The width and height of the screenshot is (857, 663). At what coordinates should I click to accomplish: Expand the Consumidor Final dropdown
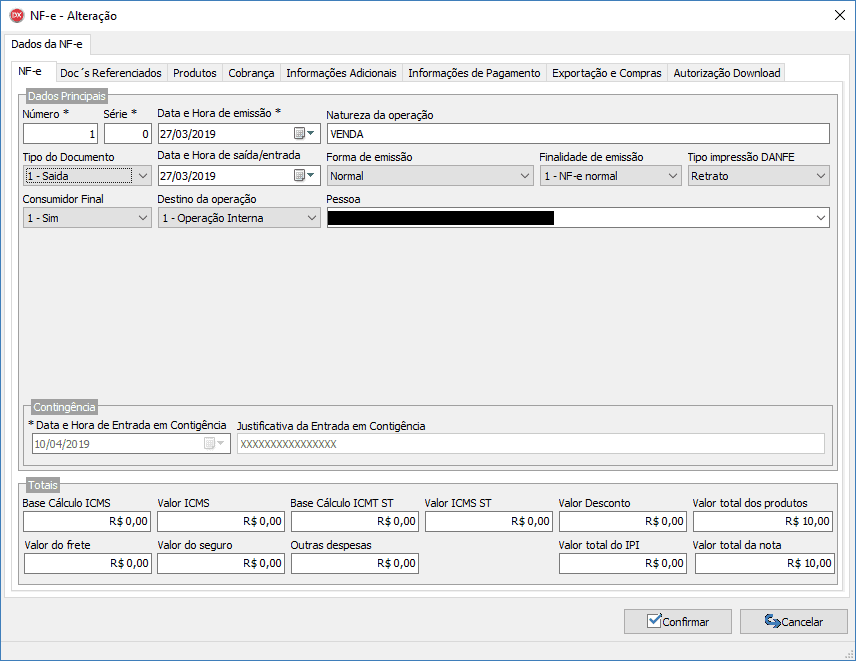[x=143, y=218]
